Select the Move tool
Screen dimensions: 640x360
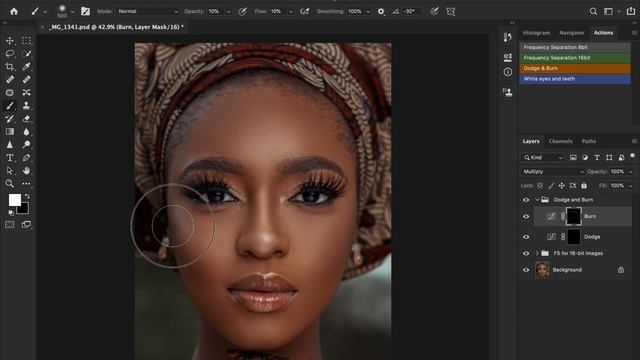point(10,41)
